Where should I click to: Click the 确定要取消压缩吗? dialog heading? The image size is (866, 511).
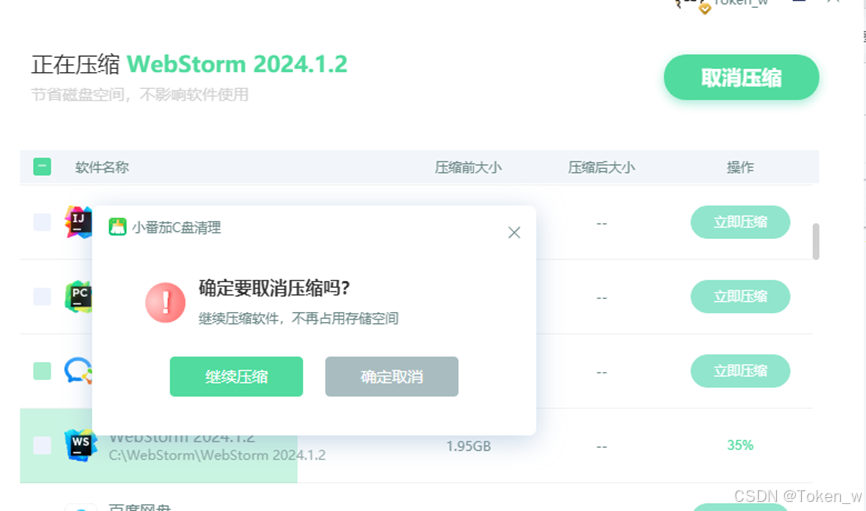pyautogui.click(x=274, y=288)
